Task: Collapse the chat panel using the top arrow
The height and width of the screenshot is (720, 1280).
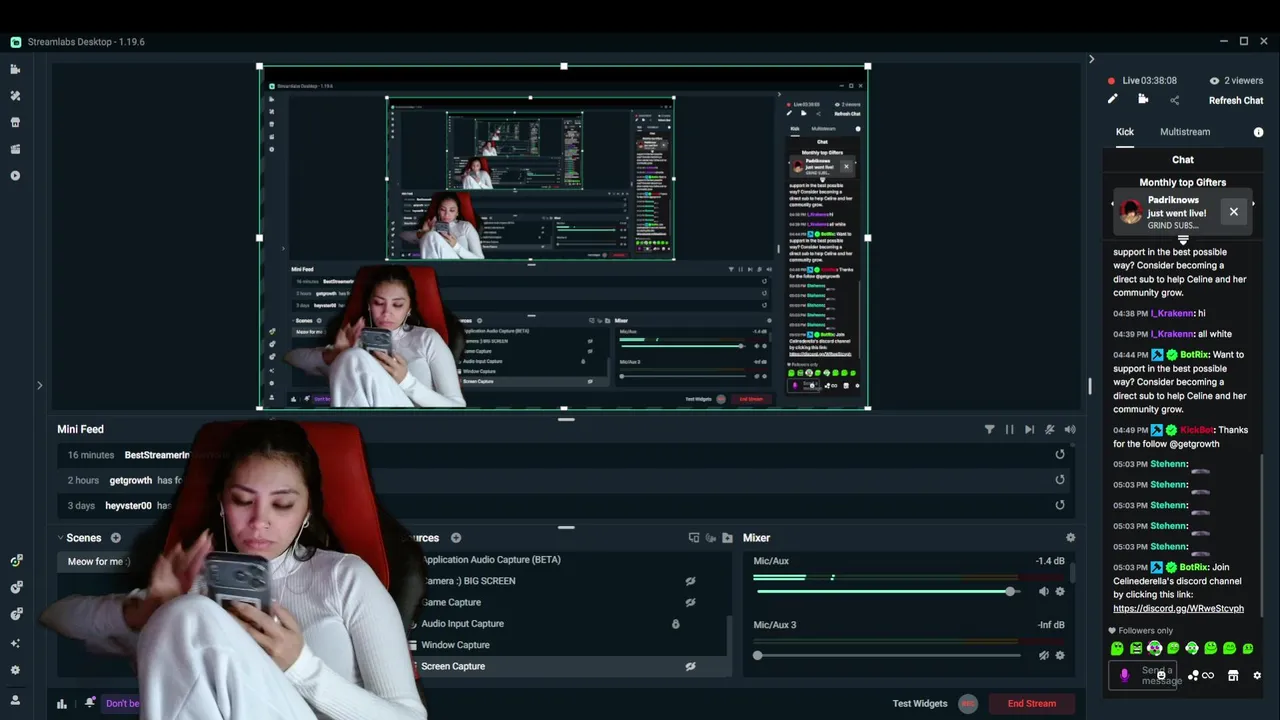Action: [1091, 59]
